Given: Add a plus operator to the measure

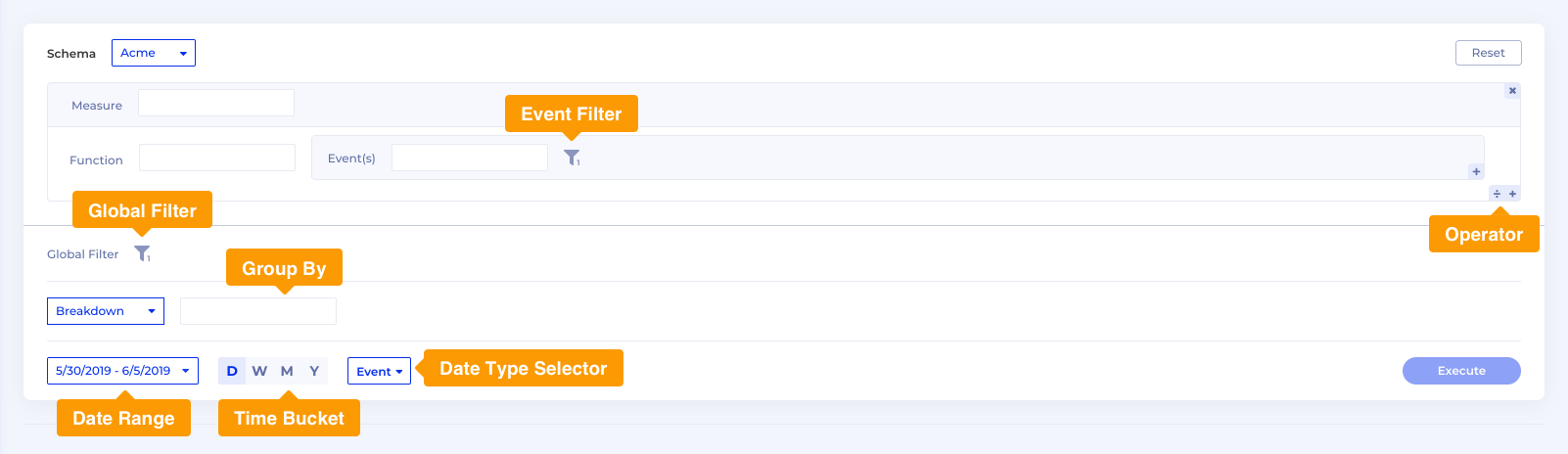Looking at the screenshot, I should [1512, 194].
